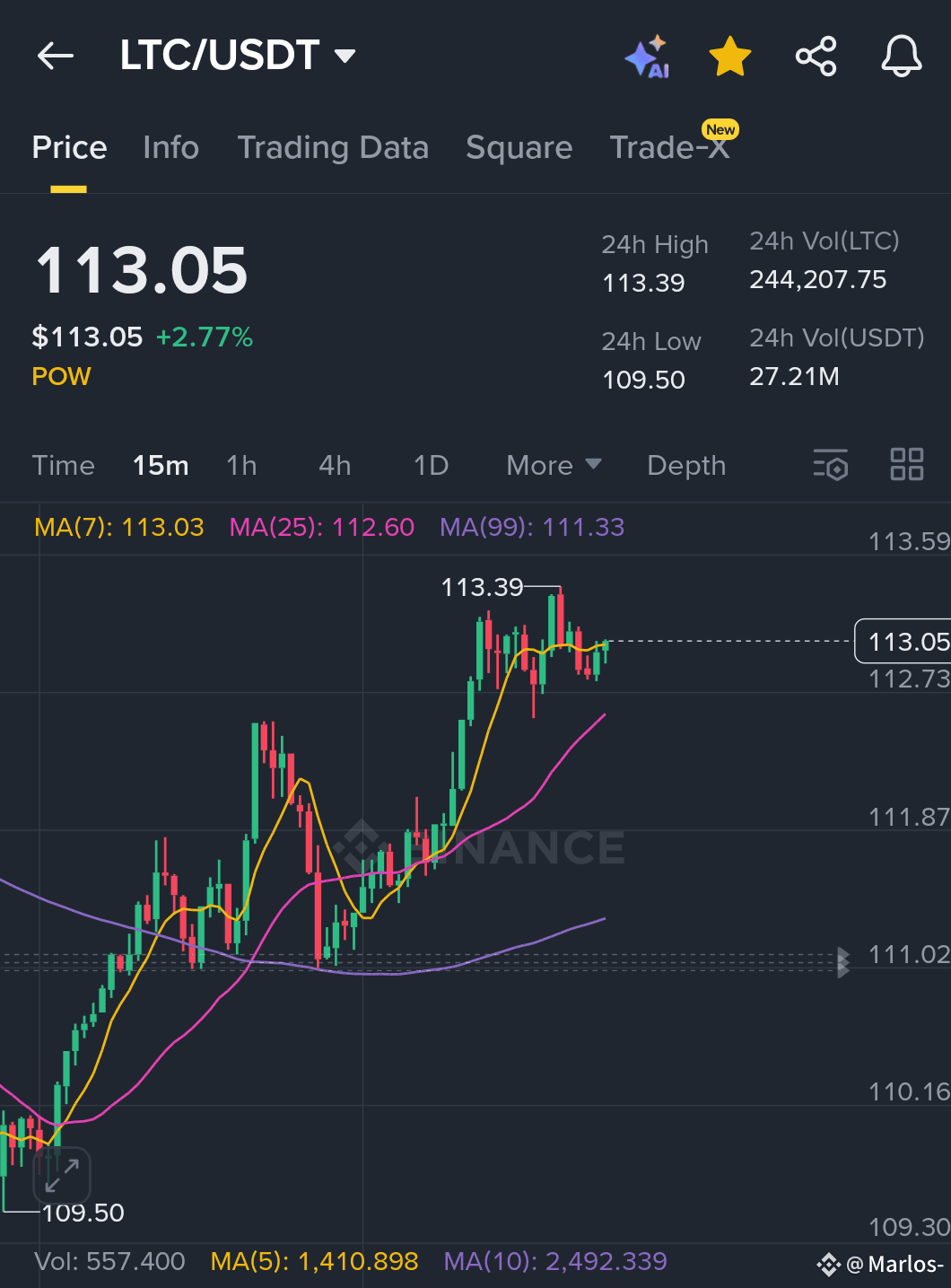Open the Trading Data tab
Image resolution: width=951 pixels, height=1288 pixels.
[333, 147]
